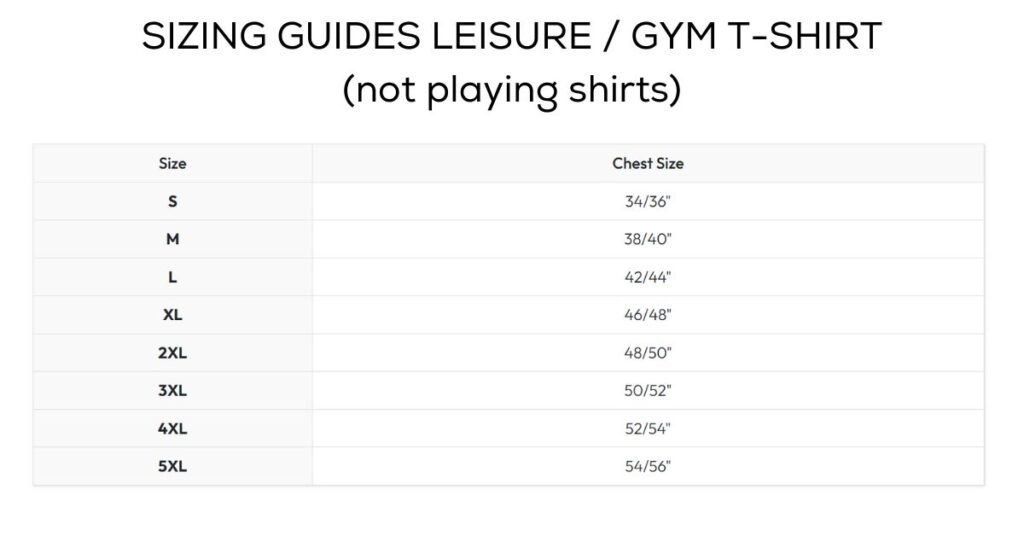Click the 3XL size label
The height and width of the screenshot is (536, 1024).
[172, 391]
